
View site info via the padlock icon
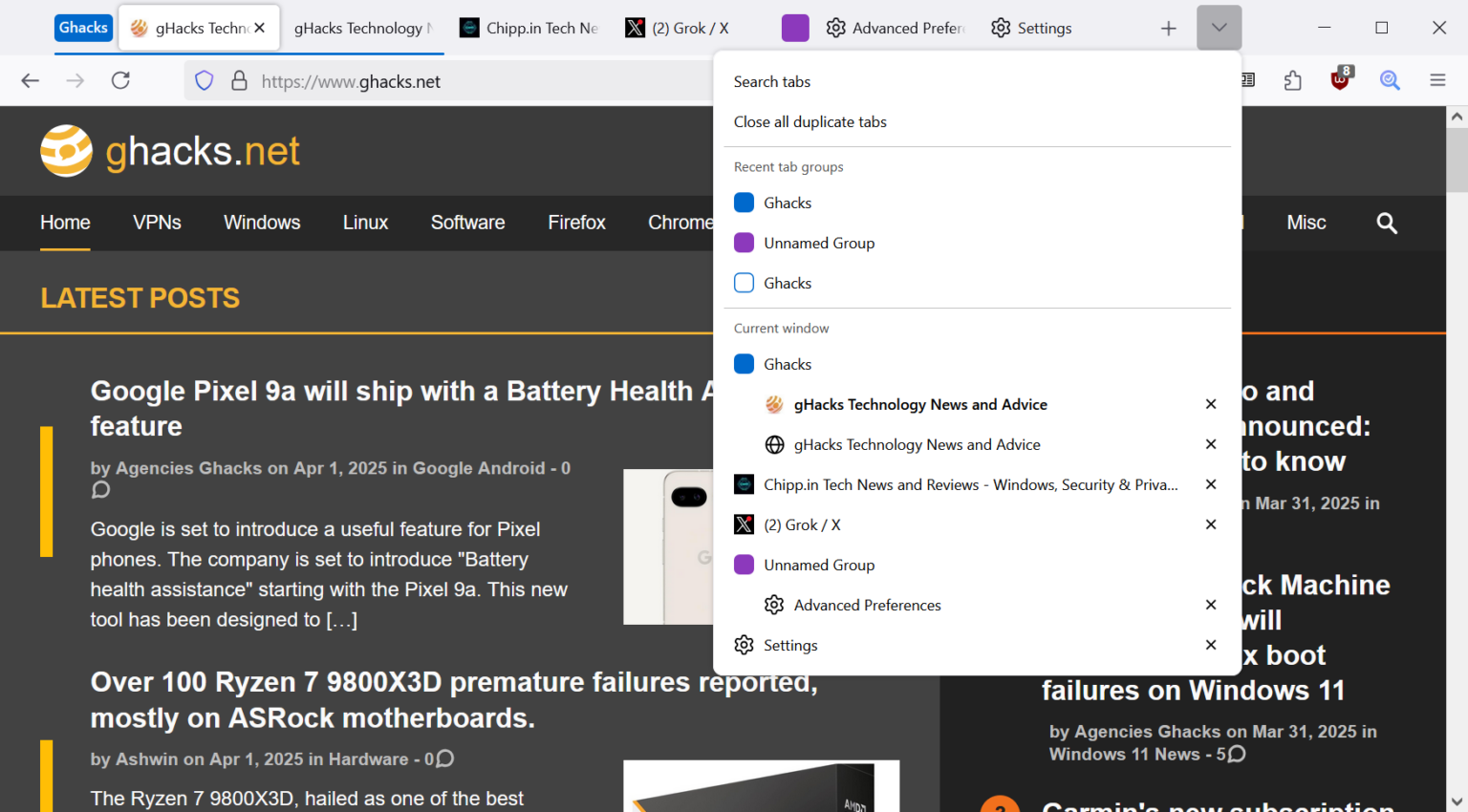click(x=239, y=80)
